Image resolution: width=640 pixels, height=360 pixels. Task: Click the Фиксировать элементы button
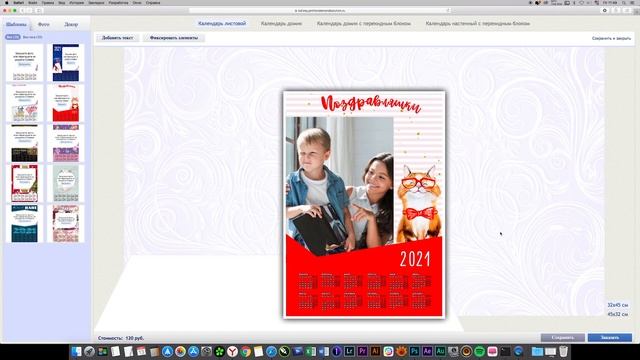(x=174, y=38)
